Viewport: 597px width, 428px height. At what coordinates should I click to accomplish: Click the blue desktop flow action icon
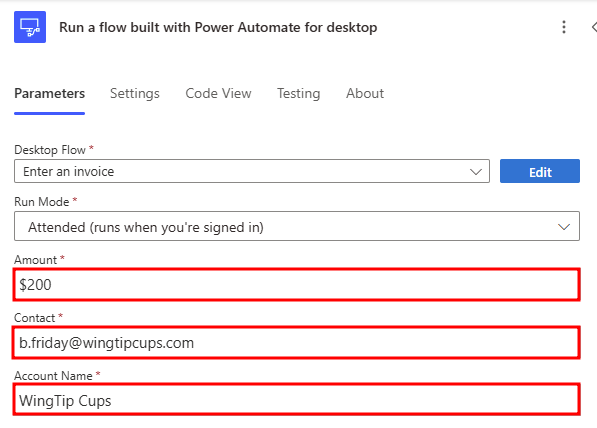pos(30,27)
